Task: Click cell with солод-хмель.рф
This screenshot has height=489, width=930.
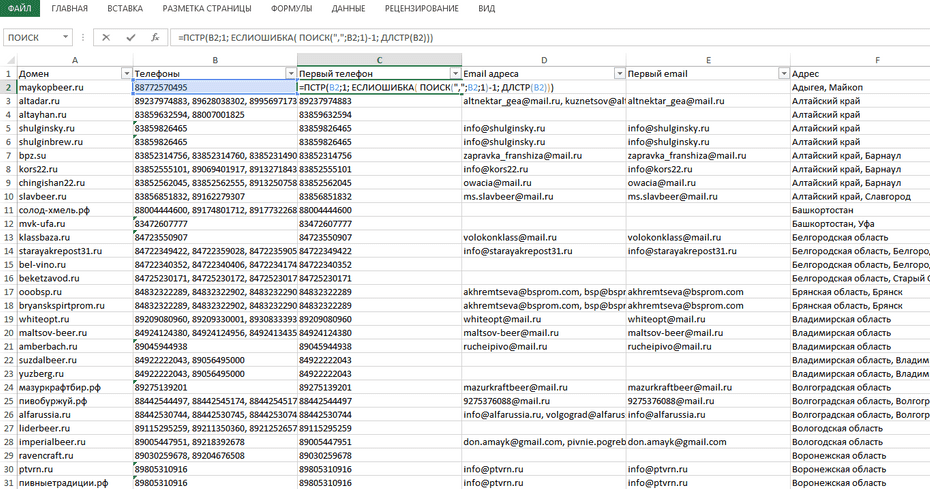Action: coord(75,210)
